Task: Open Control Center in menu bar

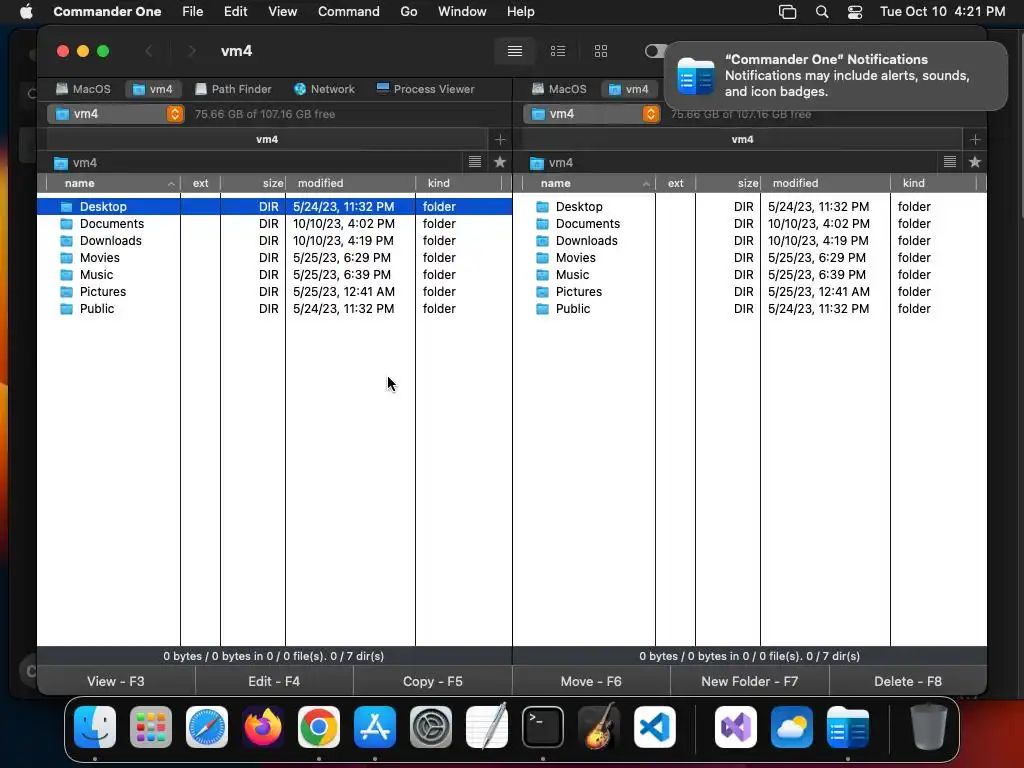Action: click(x=855, y=12)
